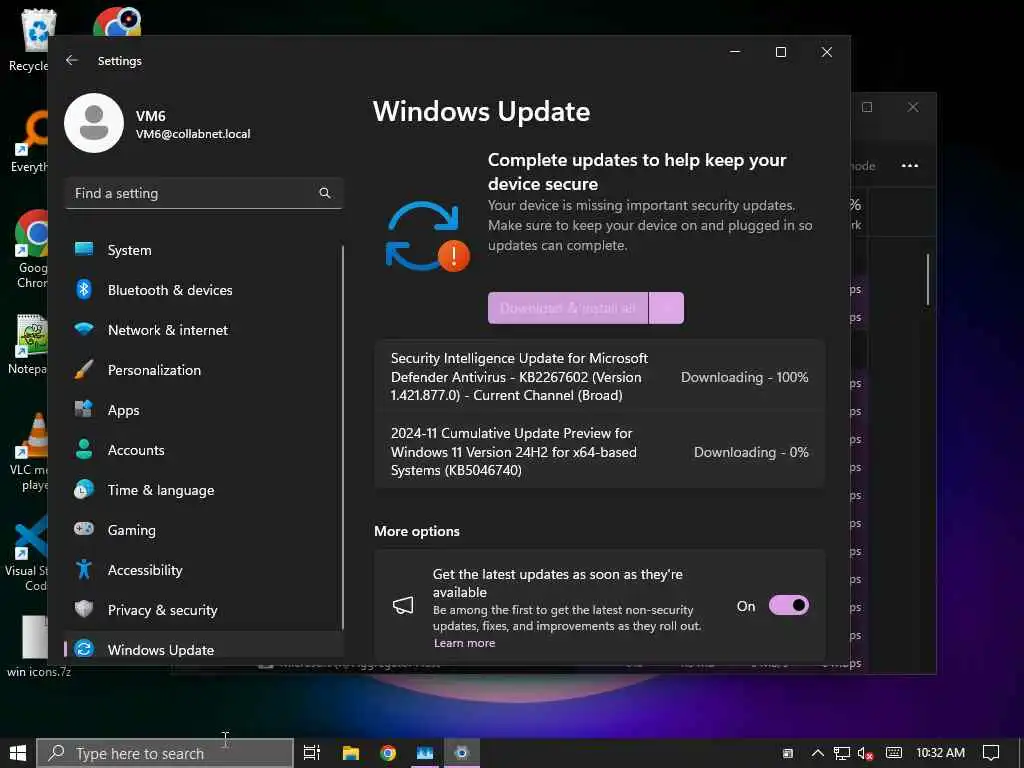Open System settings
This screenshot has height=768, width=1024.
(204, 250)
